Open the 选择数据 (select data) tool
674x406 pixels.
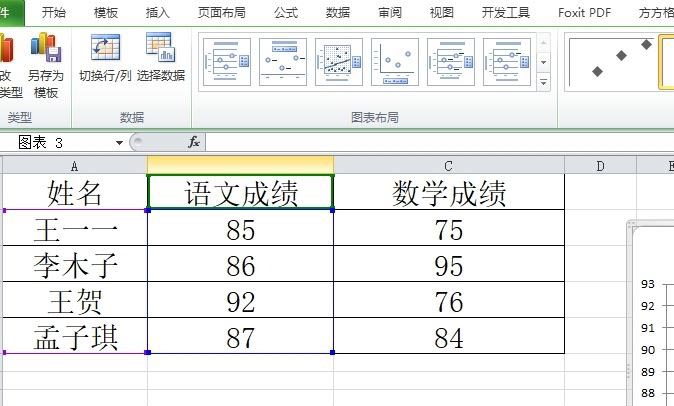(x=161, y=58)
